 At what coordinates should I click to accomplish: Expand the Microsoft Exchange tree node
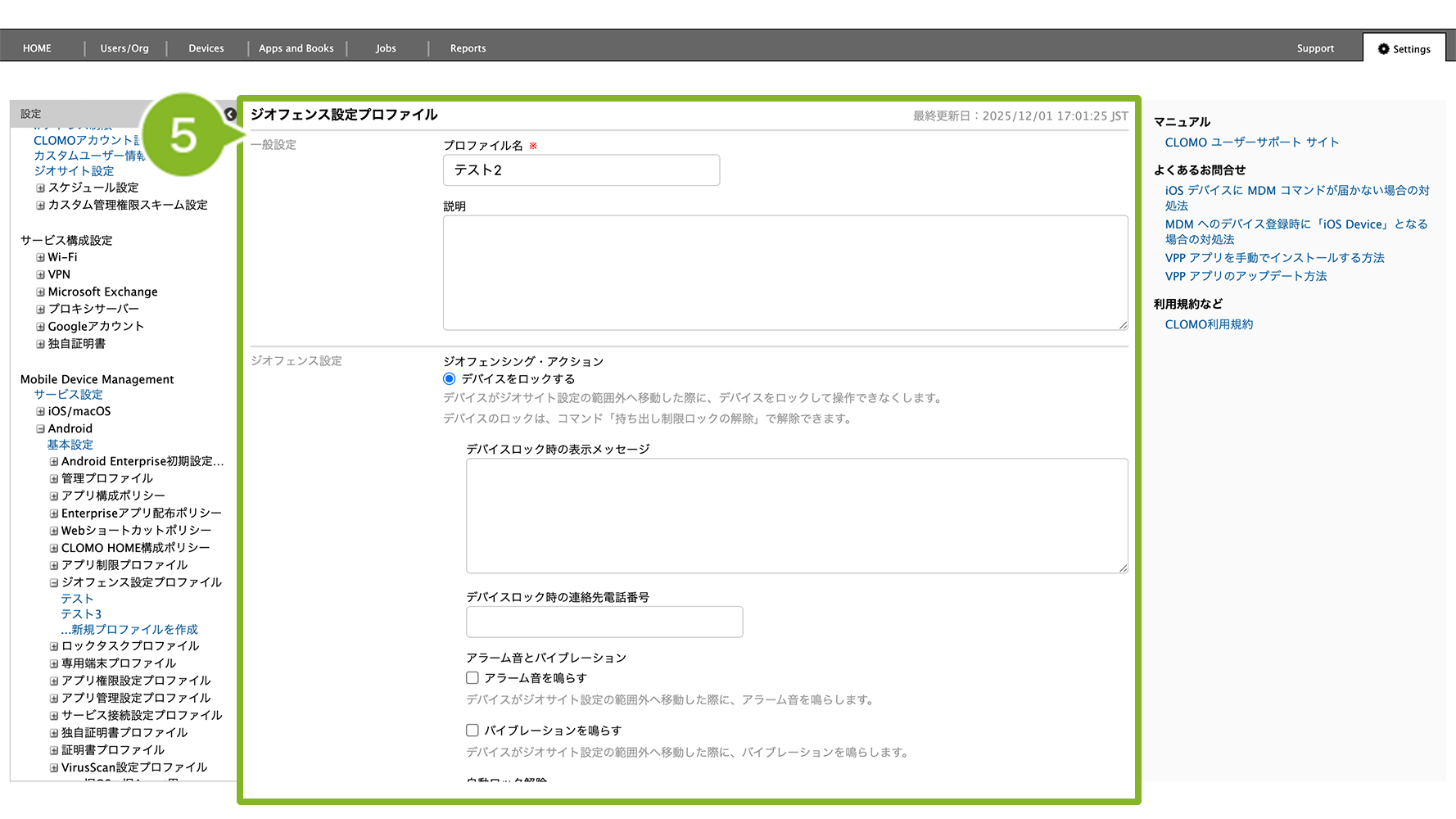tap(40, 292)
